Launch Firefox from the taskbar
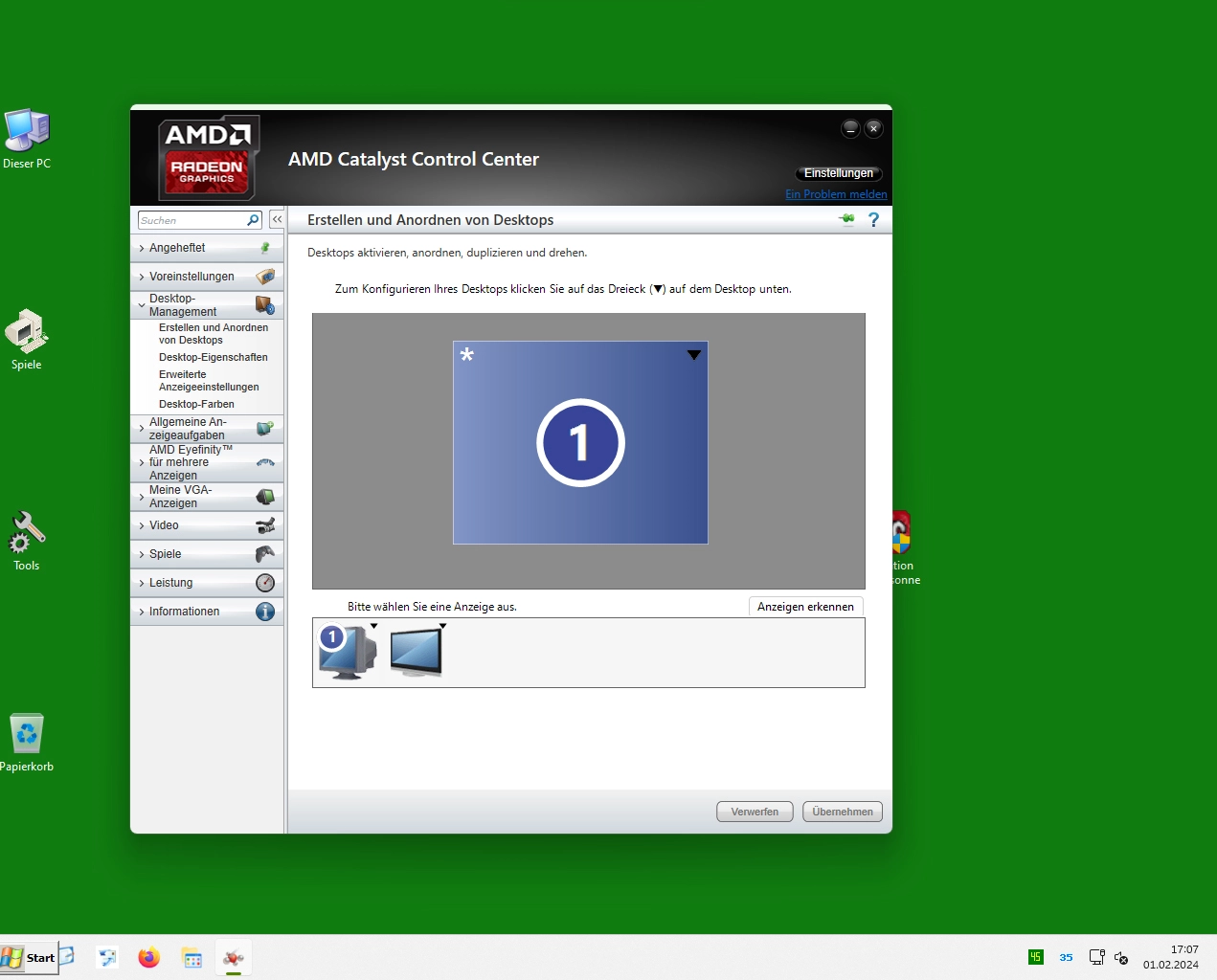 pyautogui.click(x=149, y=957)
